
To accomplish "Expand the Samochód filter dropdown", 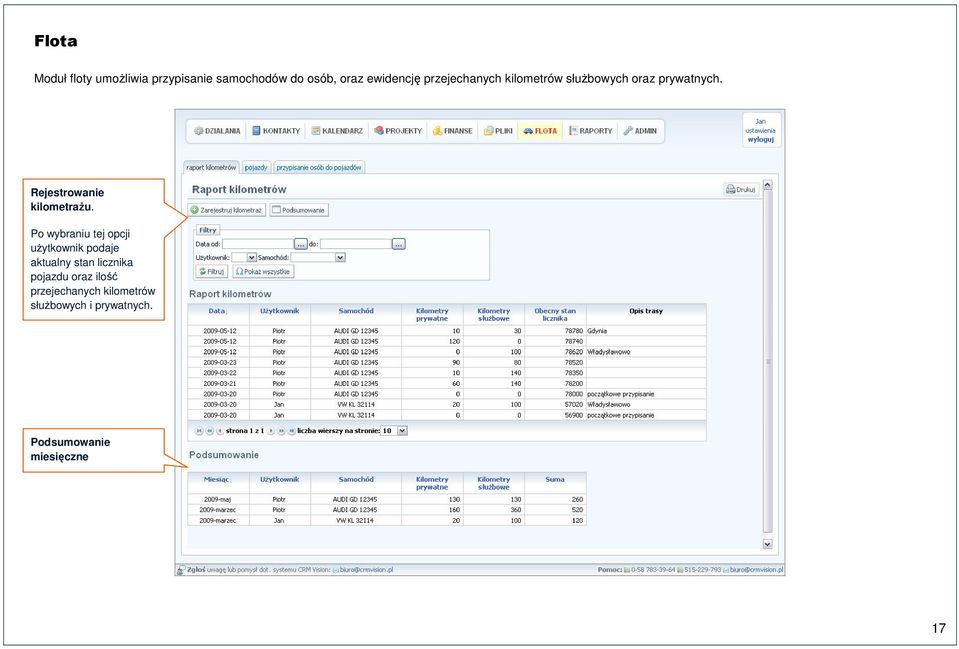I will point(341,258).
